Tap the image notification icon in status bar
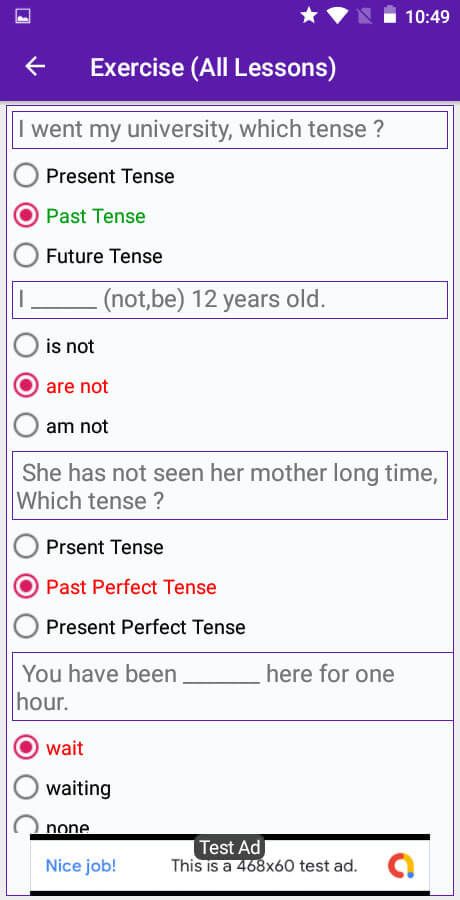 (x=23, y=16)
